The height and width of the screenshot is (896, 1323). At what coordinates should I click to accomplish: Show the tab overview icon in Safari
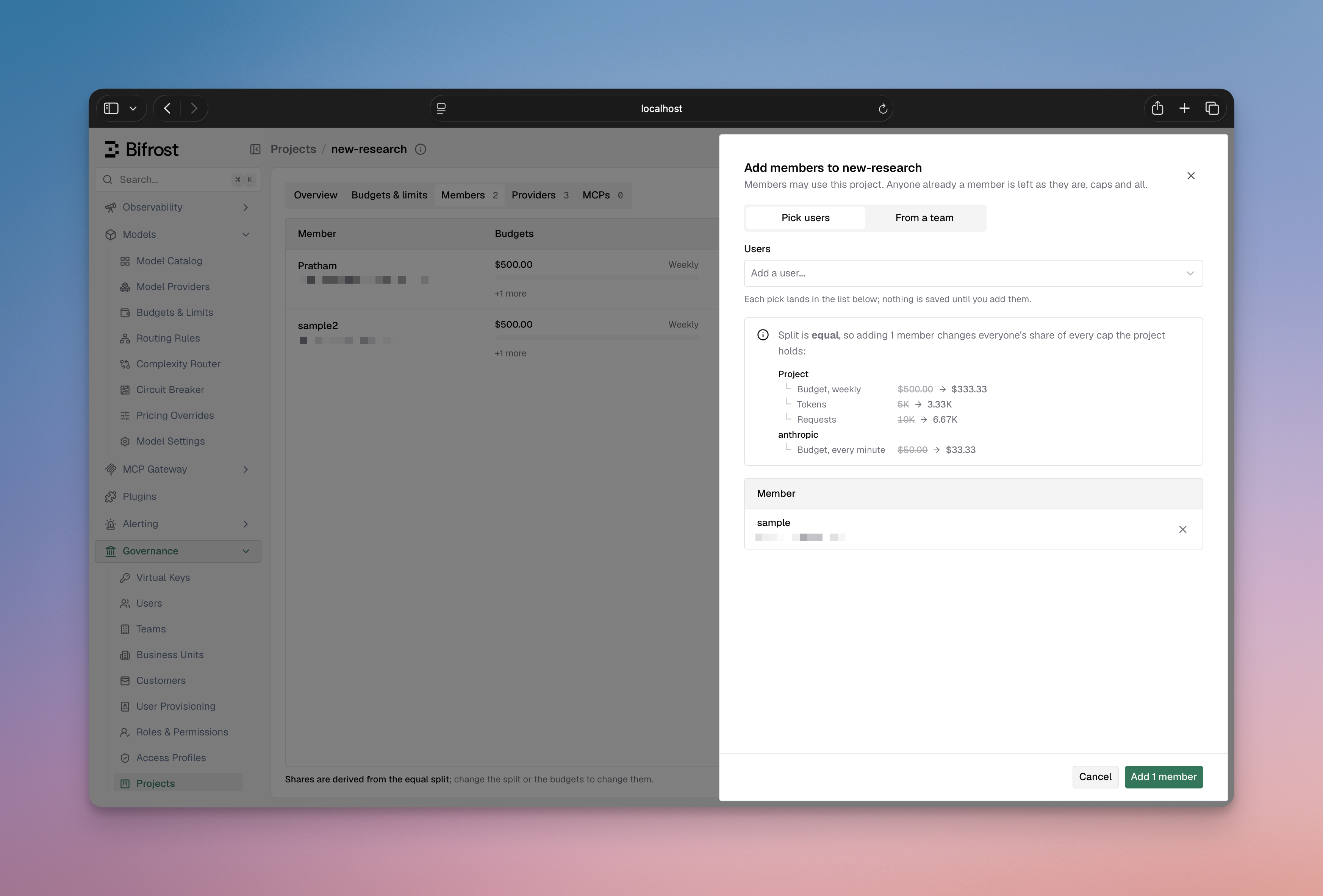(x=1212, y=108)
